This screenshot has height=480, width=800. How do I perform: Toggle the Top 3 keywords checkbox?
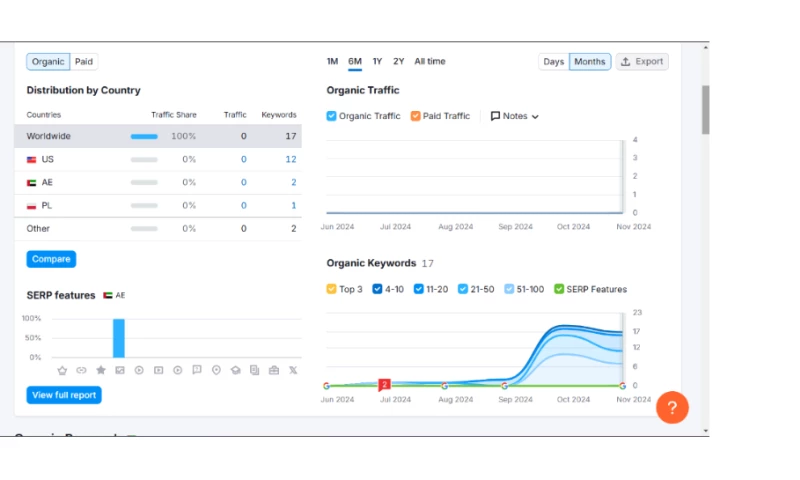click(x=332, y=289)
